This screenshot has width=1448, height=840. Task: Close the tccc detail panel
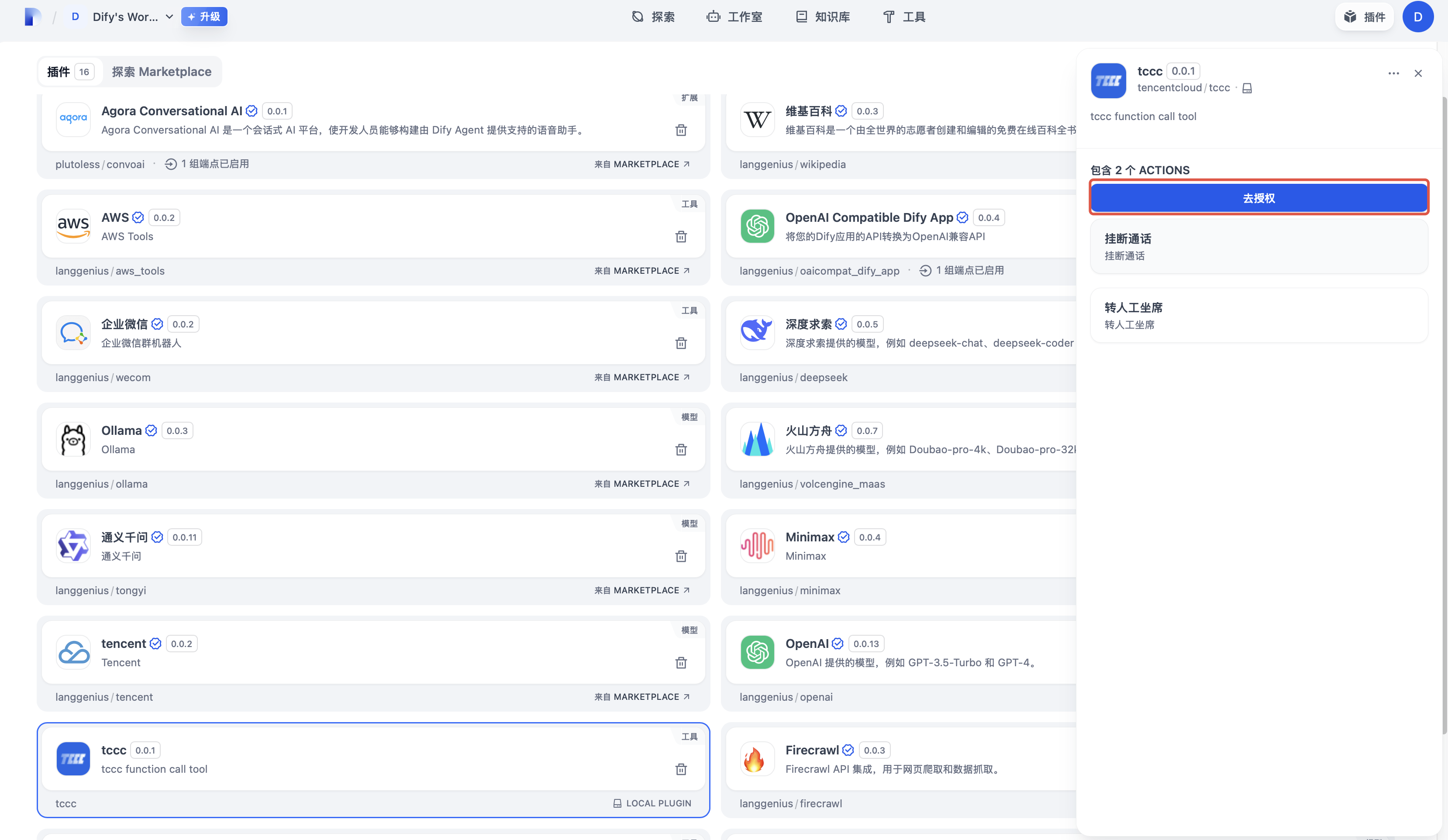1418,73
